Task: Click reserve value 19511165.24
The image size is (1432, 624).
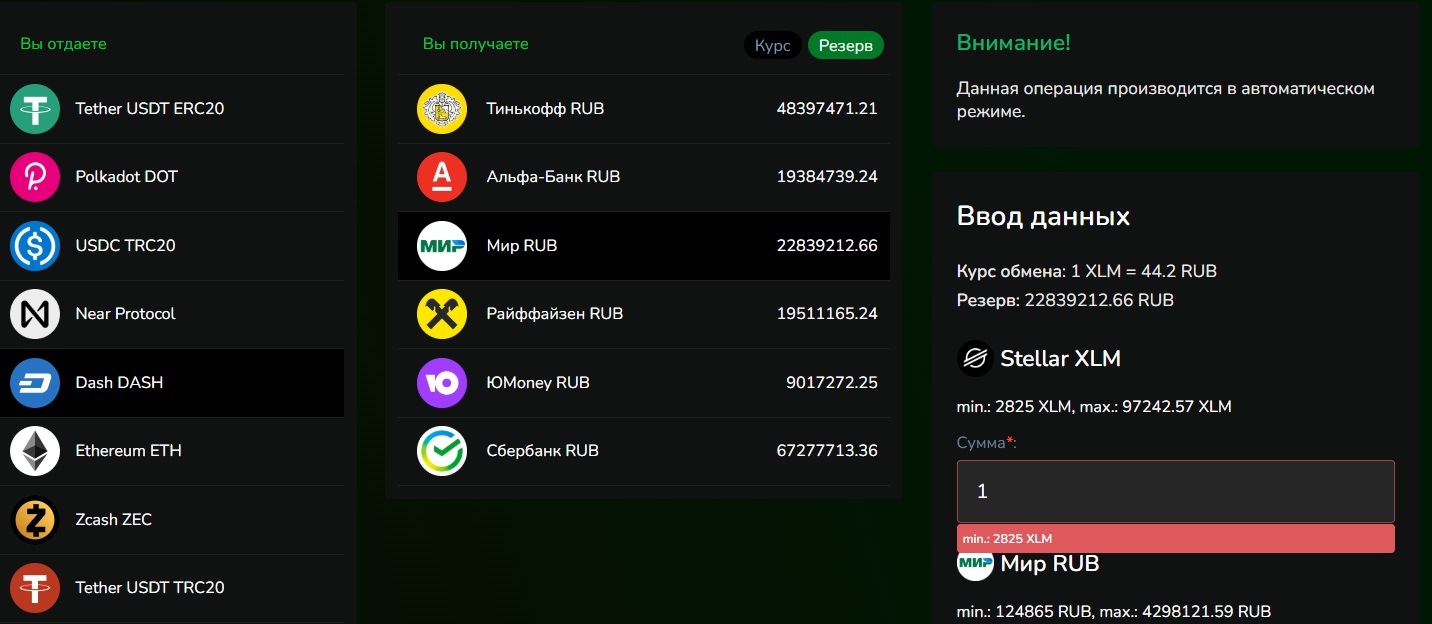Action: coord(827,314)
